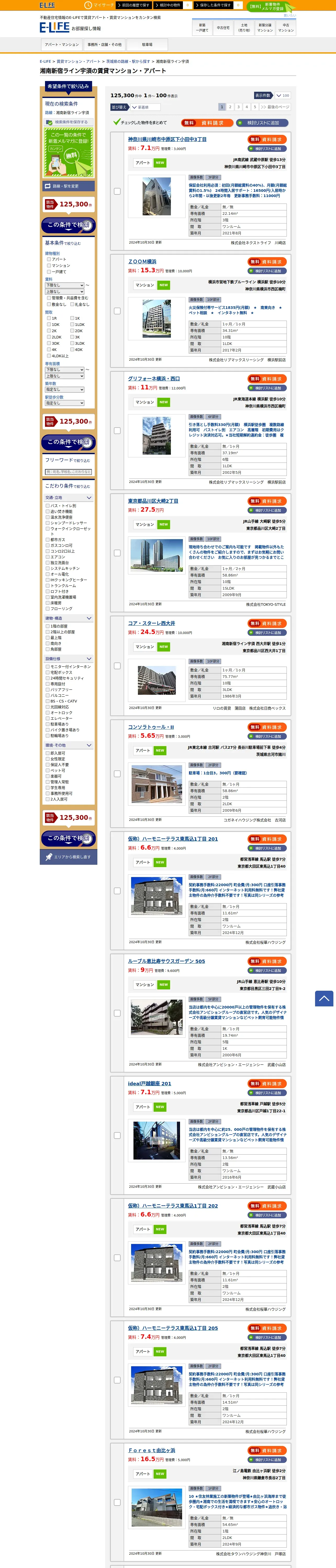336x1568 pixels.
Task: Open 茨城県の路線・駅から探す breadcrumb
Action: click(128, 61)
